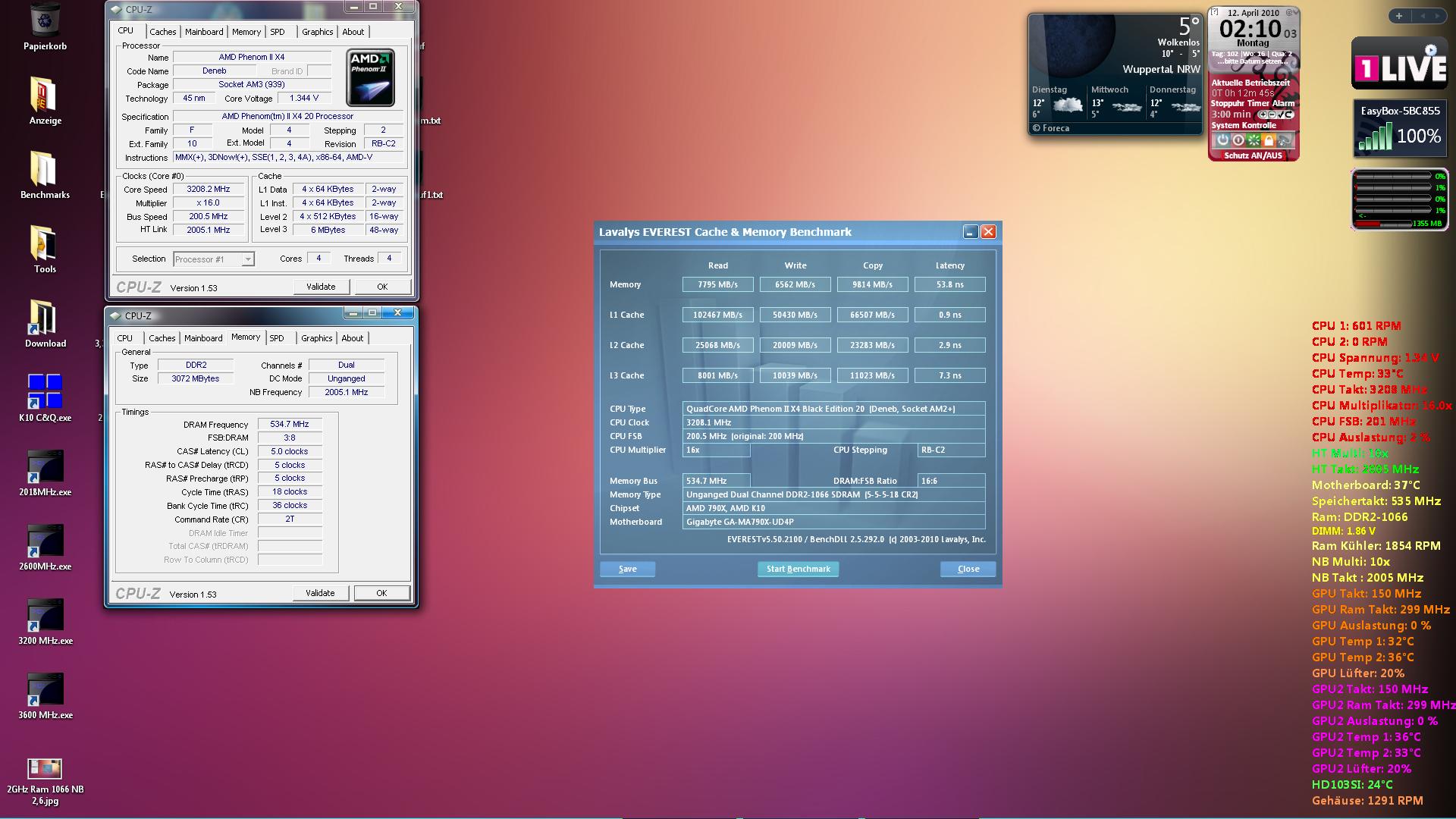Open SPD tab in the memory-timings CPU-Z window
The image size is (1456, 819).
coord(277,338)
